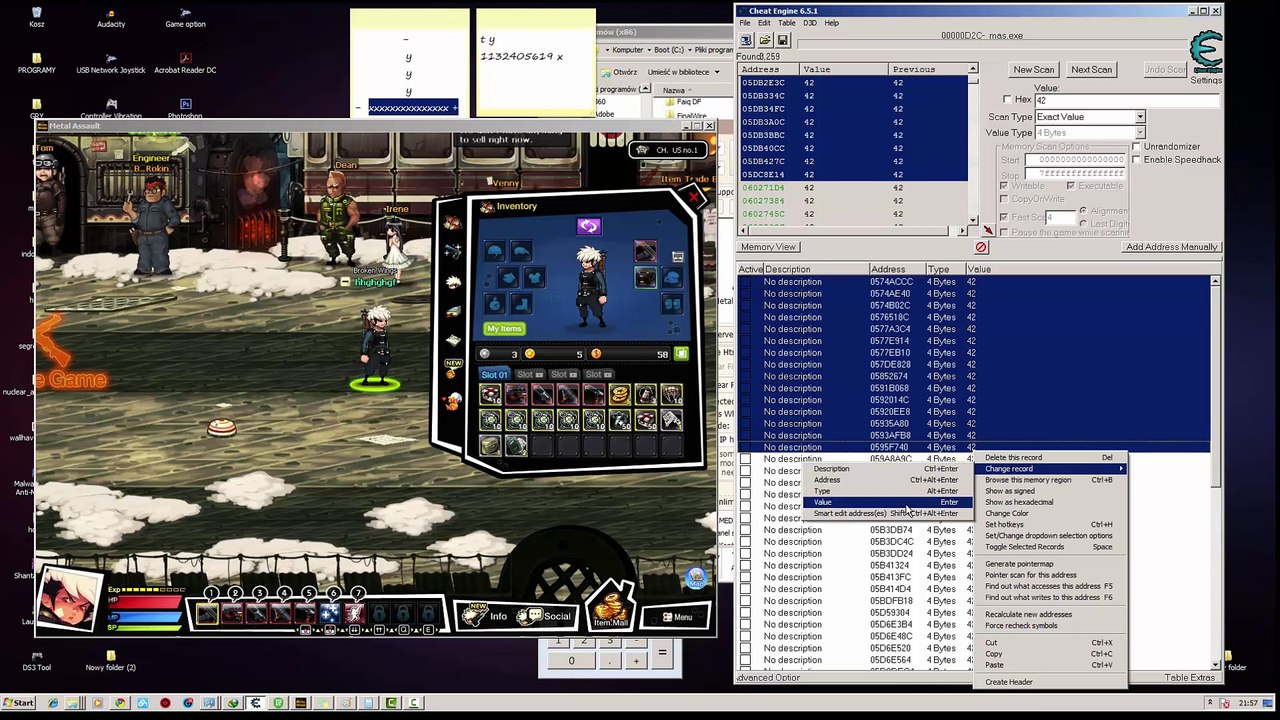Image resolution: width=1280 pixels, height=720 pixels.
Task: Activate the checkbox for address 05D6E520
Action: 745,648
